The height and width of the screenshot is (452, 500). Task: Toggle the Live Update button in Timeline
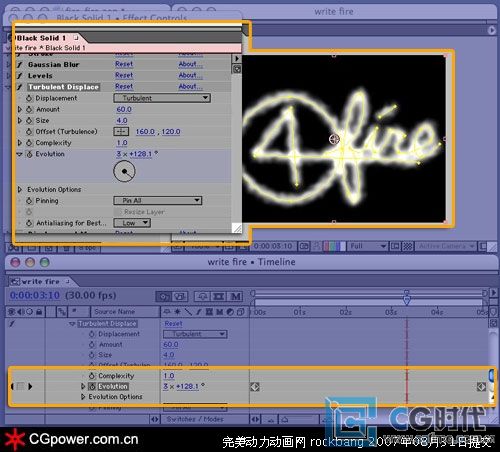point(163,296)
